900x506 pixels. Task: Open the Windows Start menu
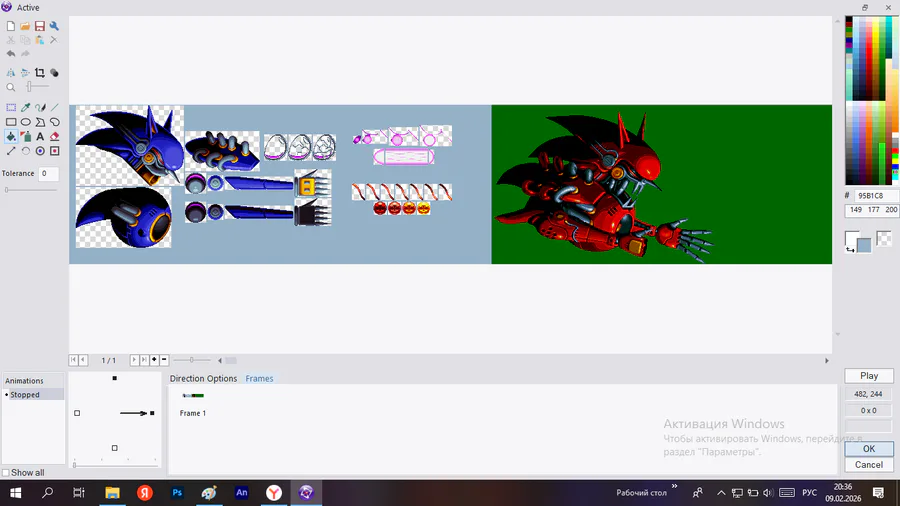[x=15, y=493]
